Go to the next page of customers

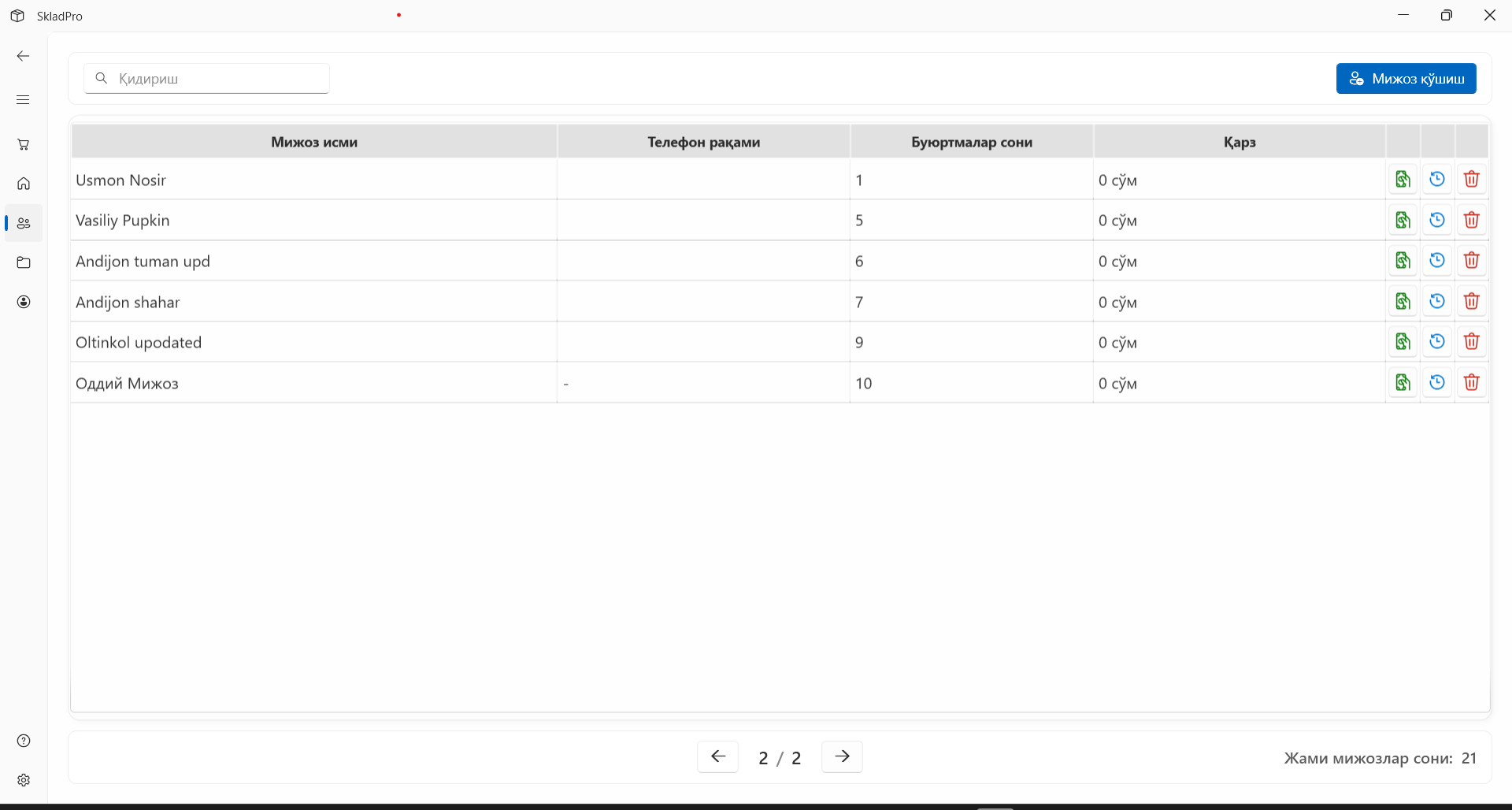842,756
